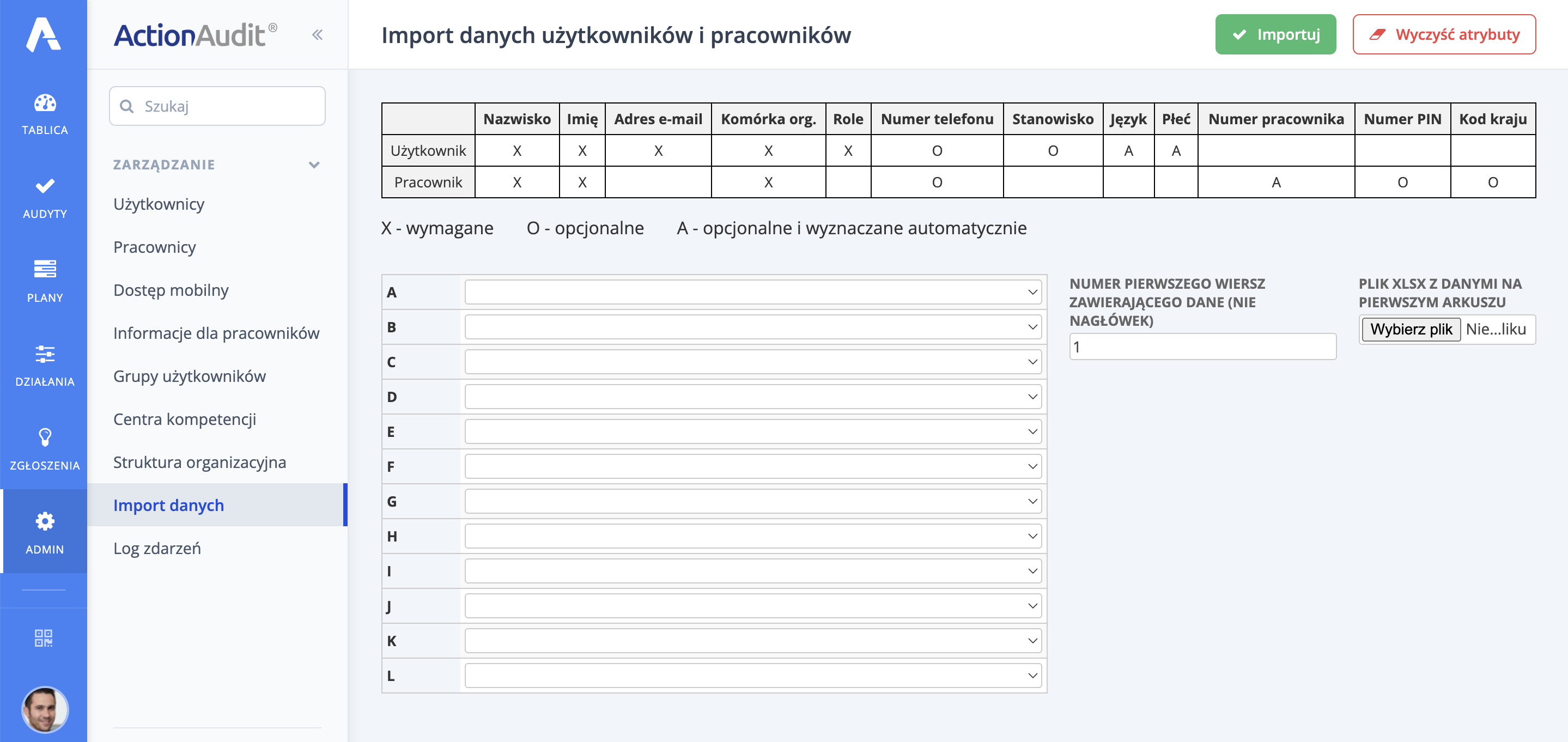
Task: Select the Audyty checkmark icon
Action: click(x=44, y=187)
